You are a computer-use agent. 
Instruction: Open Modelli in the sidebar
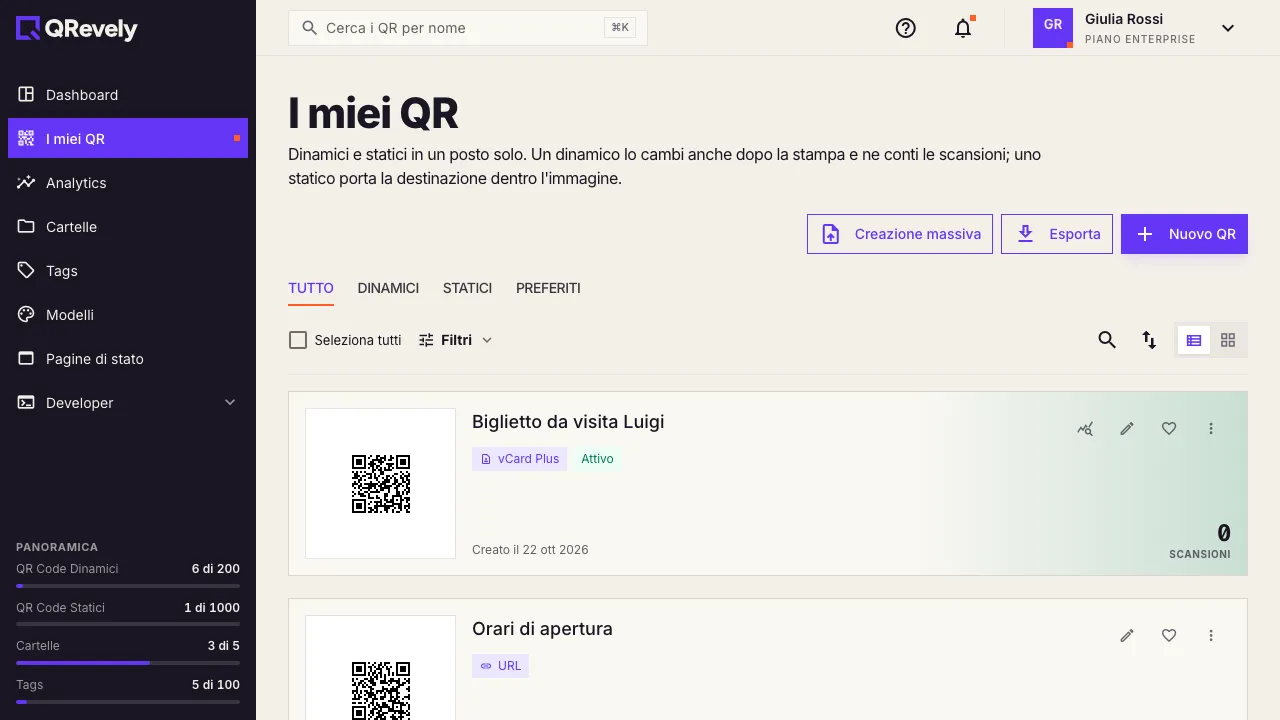point(128,315)
